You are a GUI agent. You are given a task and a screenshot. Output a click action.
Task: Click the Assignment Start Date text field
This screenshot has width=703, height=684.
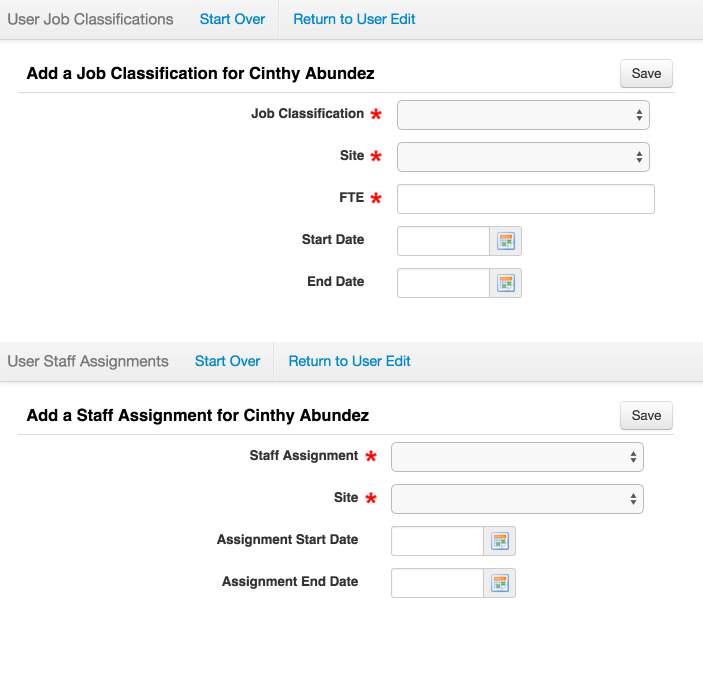coord(438,541)
